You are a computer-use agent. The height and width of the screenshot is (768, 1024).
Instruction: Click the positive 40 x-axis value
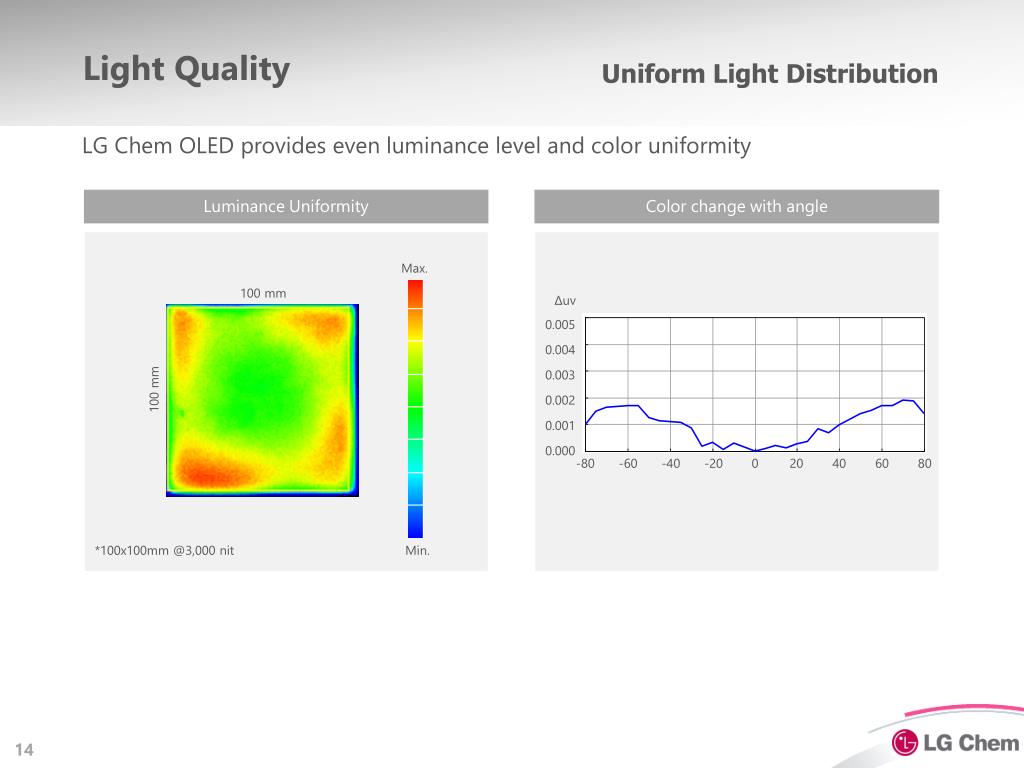[839, 464]
